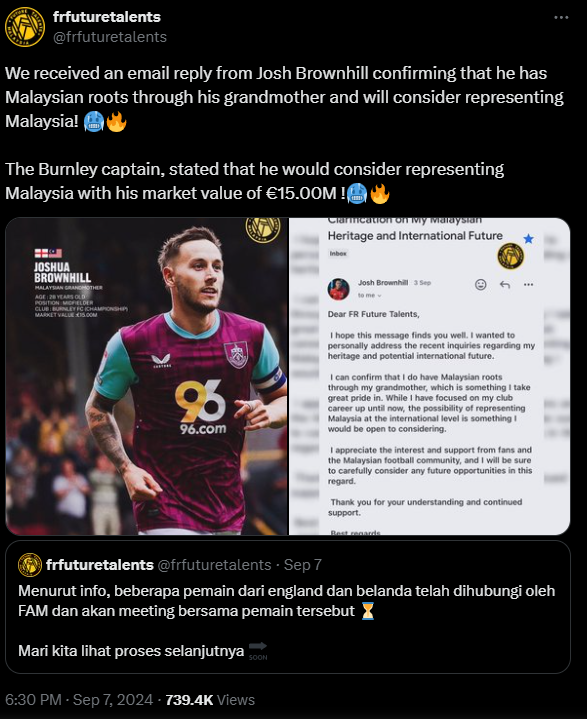Viewport: 587px width, 719px height.
Task: Click the @frfuturetalents handle under the name
Action: [110, 37]
